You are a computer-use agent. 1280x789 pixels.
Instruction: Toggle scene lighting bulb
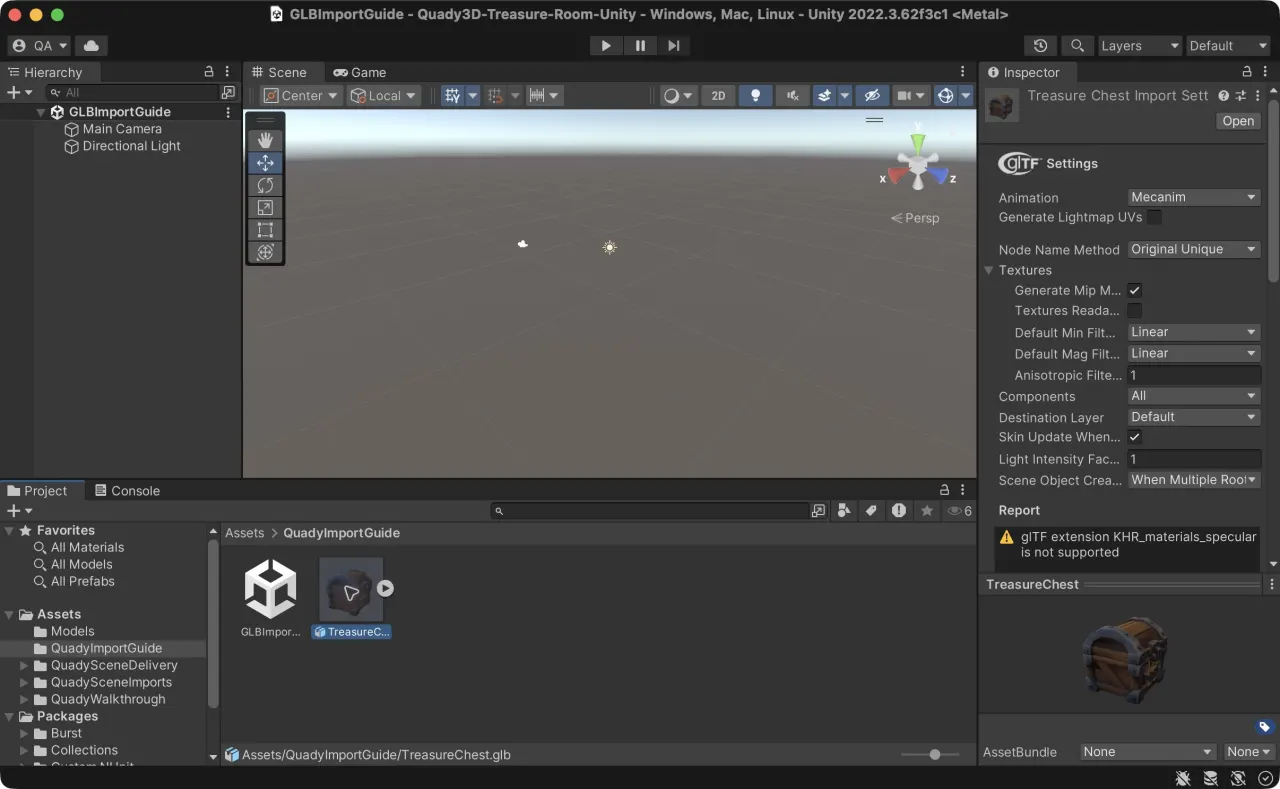(x=755, y=96)
